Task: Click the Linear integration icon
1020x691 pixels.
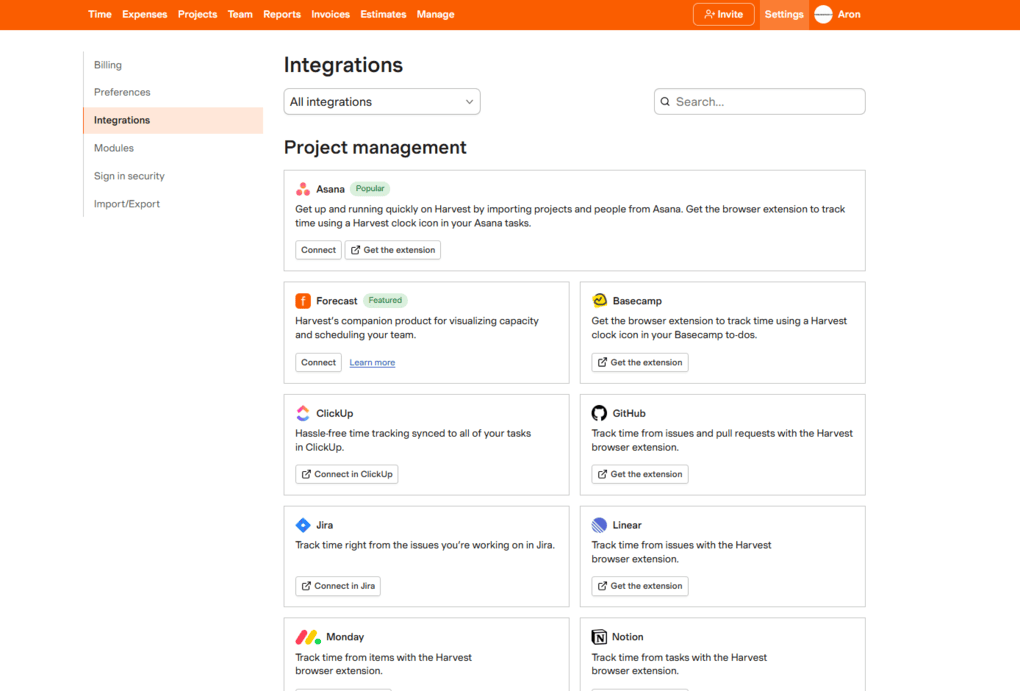Action: [599, 525]
